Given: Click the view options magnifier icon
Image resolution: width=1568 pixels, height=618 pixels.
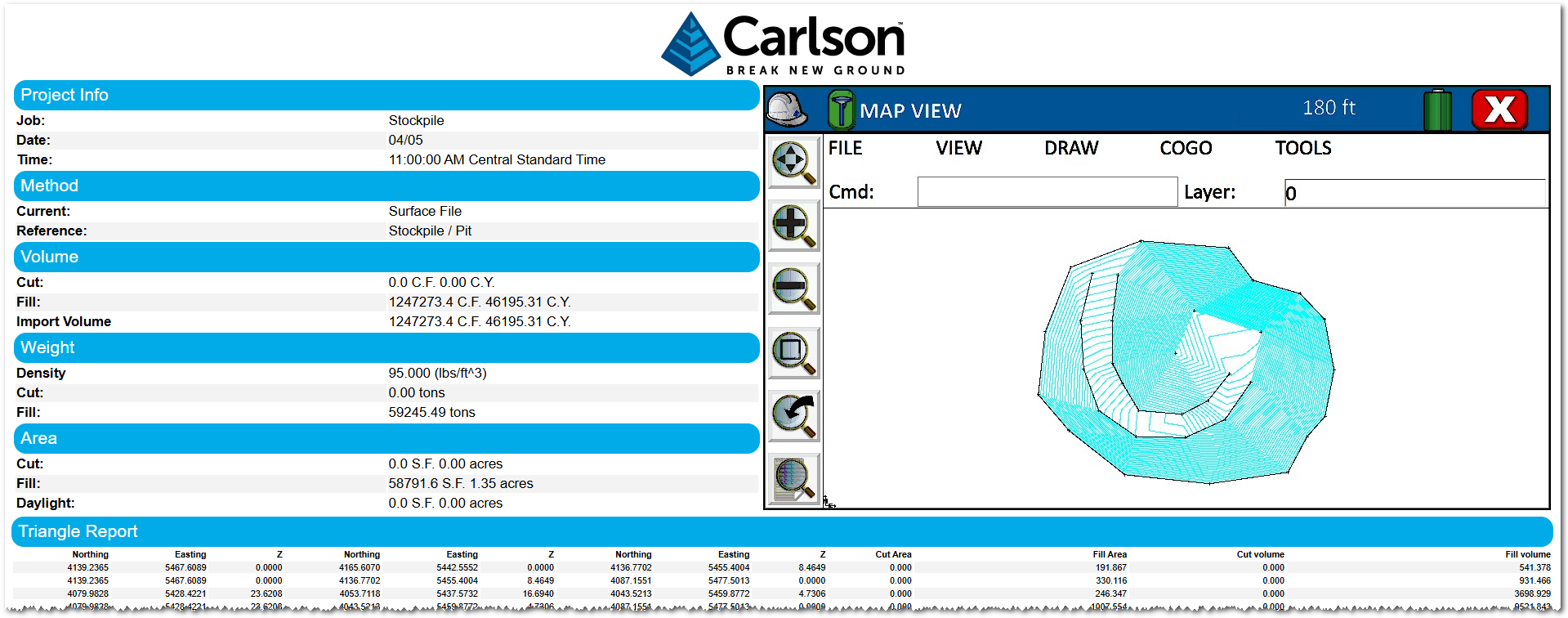Looking at the screenshot, I should point(794,479).
